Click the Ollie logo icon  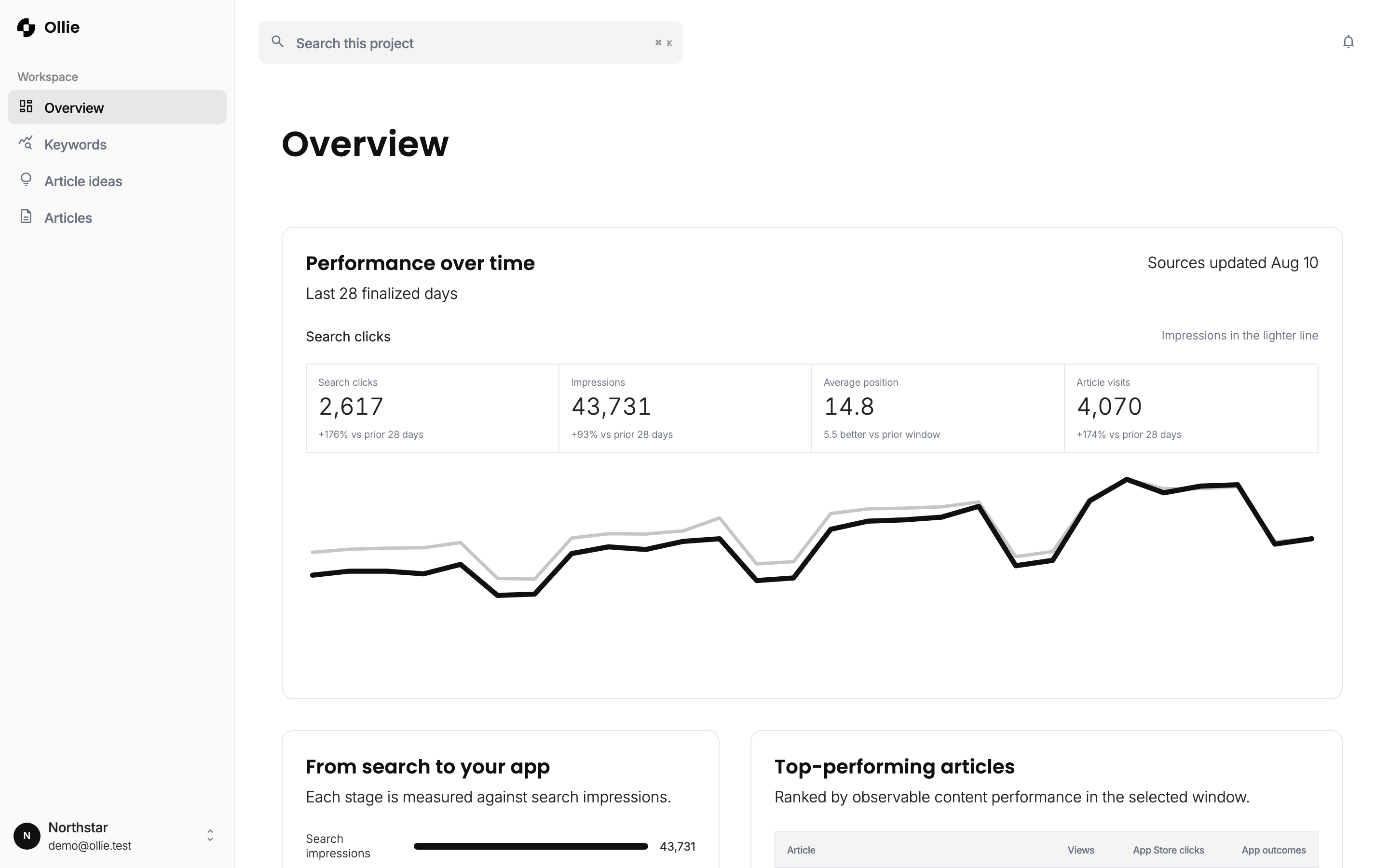[27, 27]
